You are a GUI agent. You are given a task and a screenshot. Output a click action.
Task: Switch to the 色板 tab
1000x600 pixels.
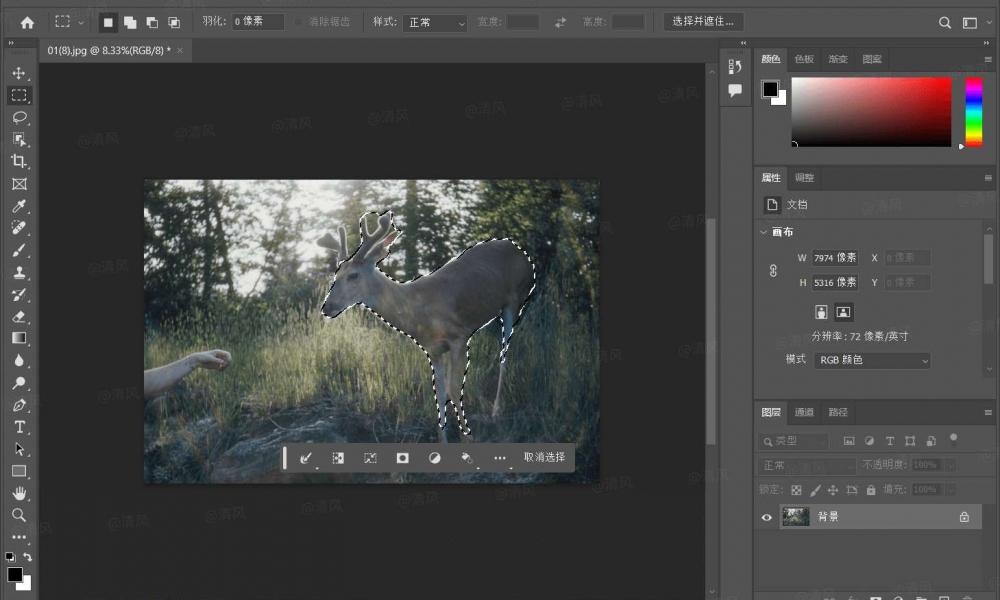[x=804, y=59]
